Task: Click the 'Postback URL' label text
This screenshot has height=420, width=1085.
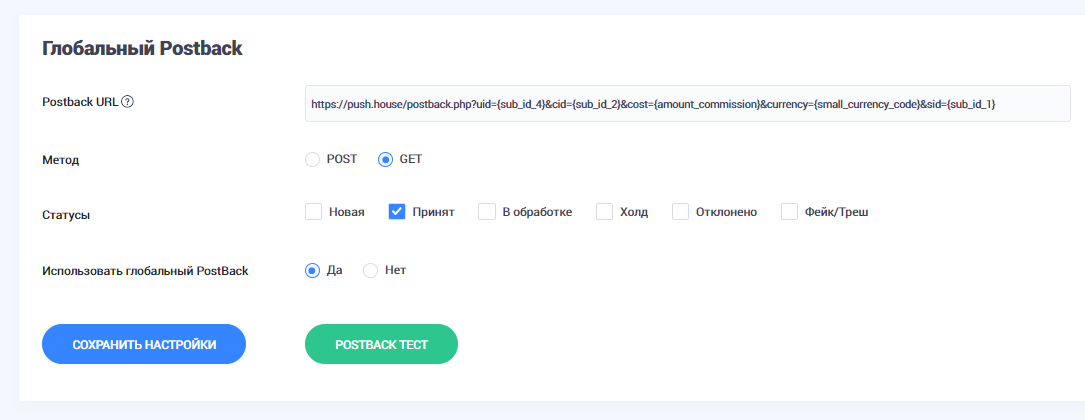Action: (x=80, y=102)
